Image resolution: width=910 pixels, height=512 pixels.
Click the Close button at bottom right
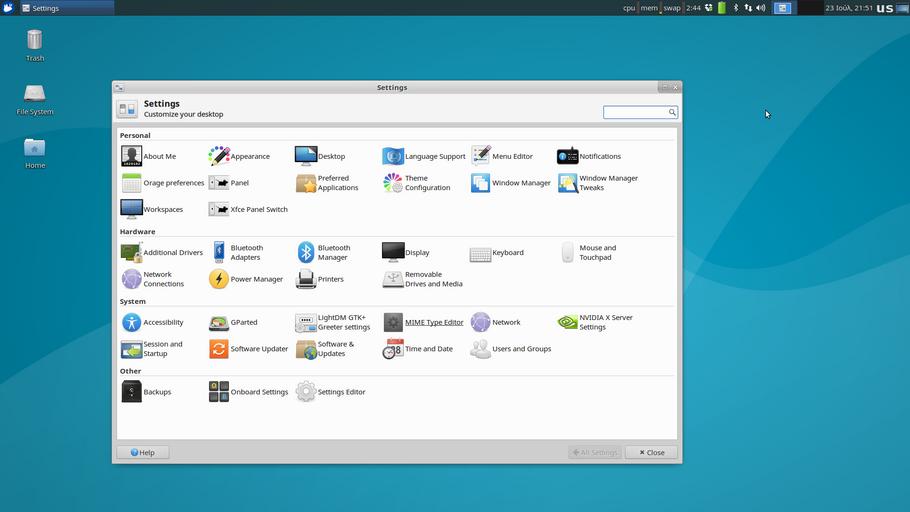(651, 453)
